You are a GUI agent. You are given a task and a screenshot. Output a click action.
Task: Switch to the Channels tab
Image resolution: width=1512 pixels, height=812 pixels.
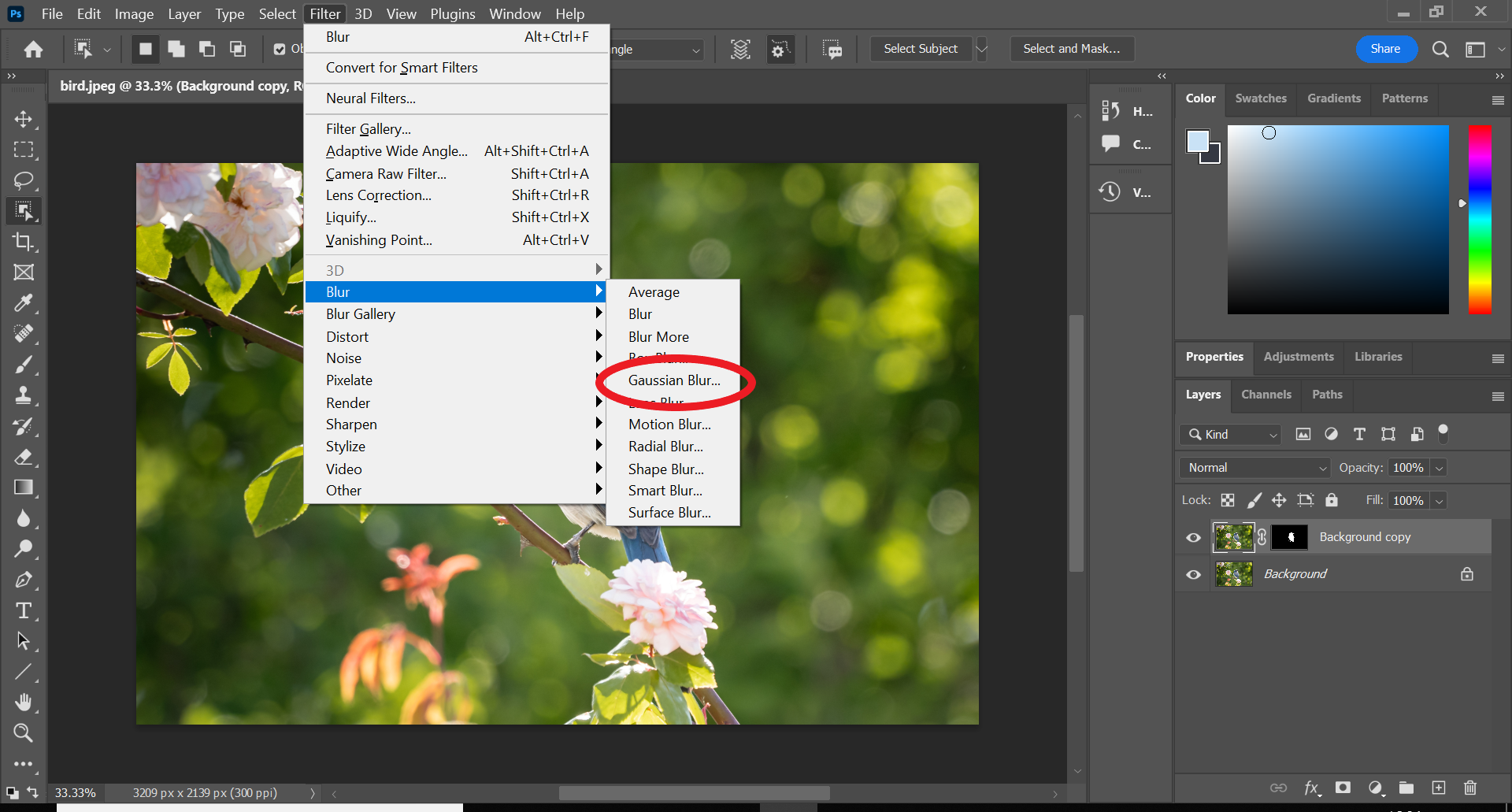tap(1266, 395)
